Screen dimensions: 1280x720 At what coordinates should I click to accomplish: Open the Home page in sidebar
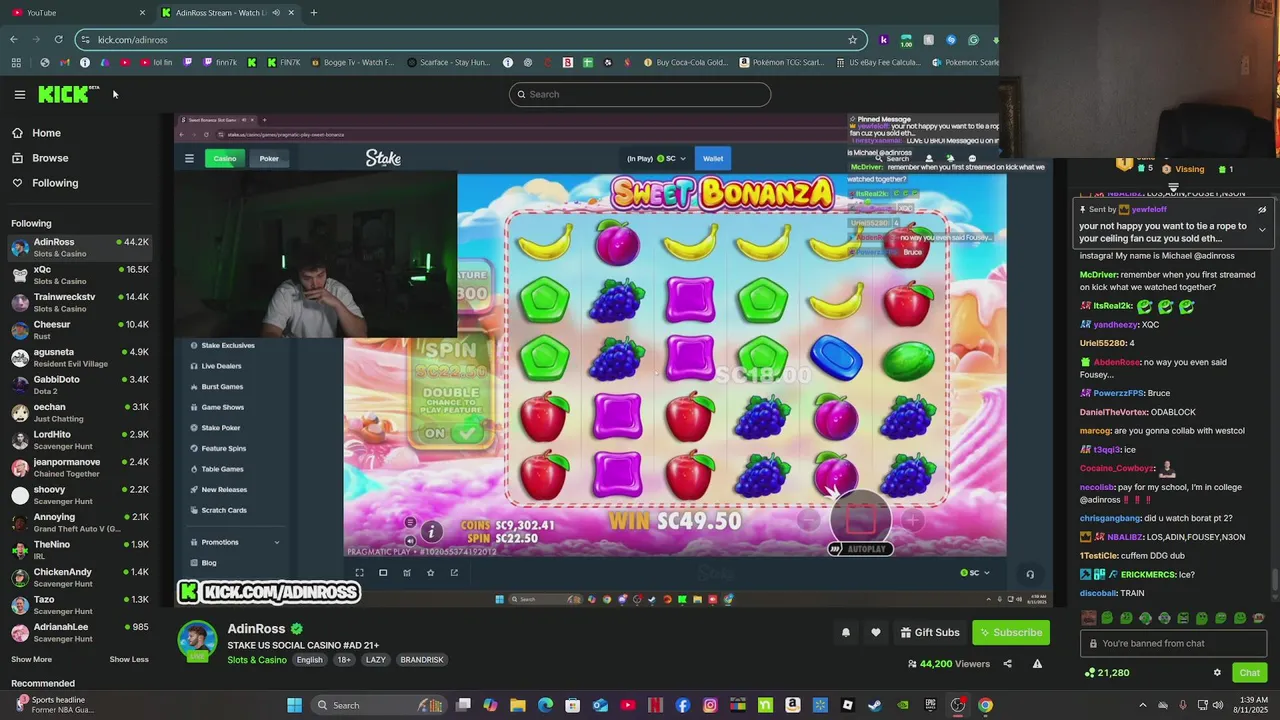click(x=46, y=133)
